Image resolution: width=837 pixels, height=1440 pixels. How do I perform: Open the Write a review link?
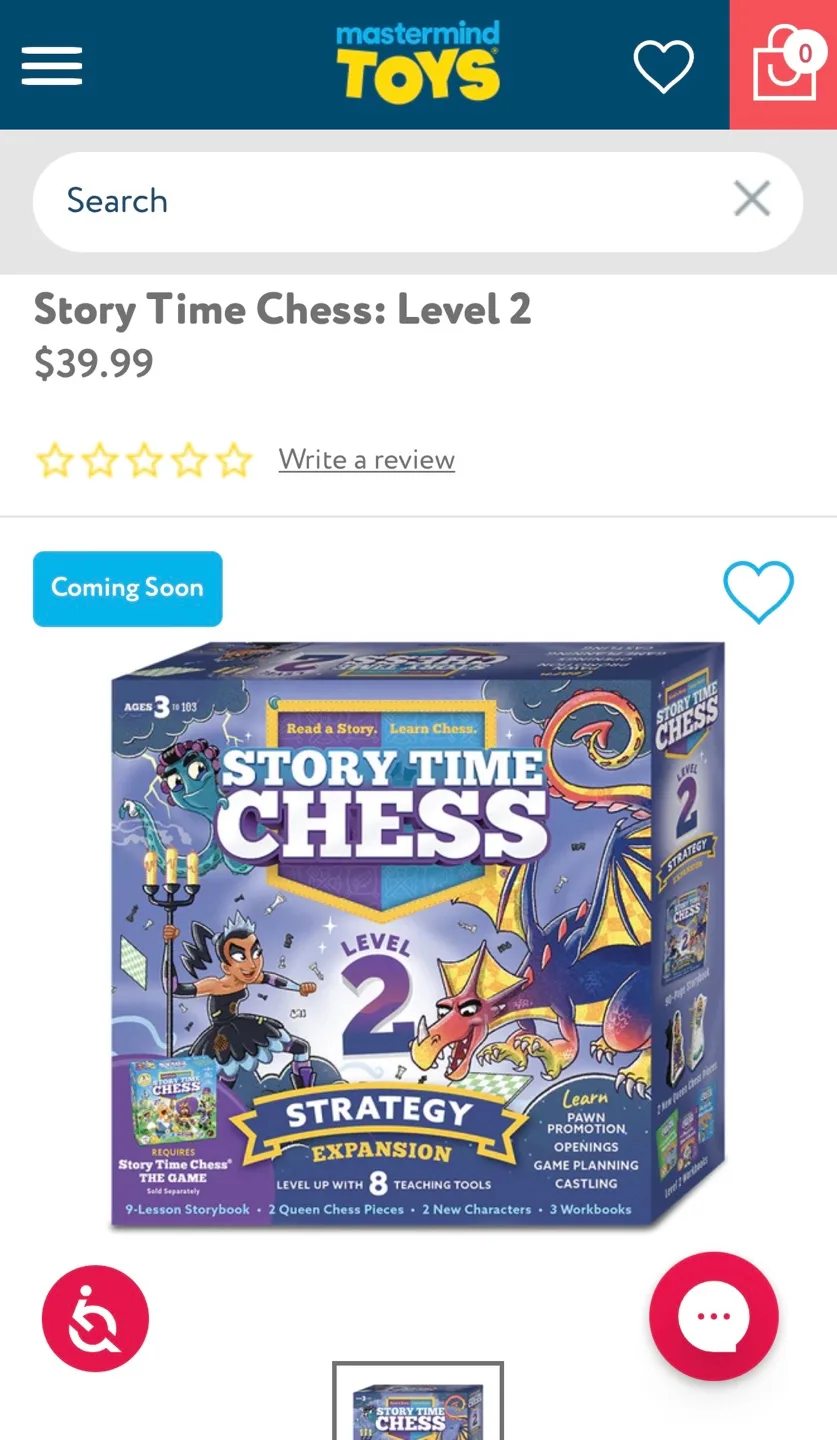366,459
